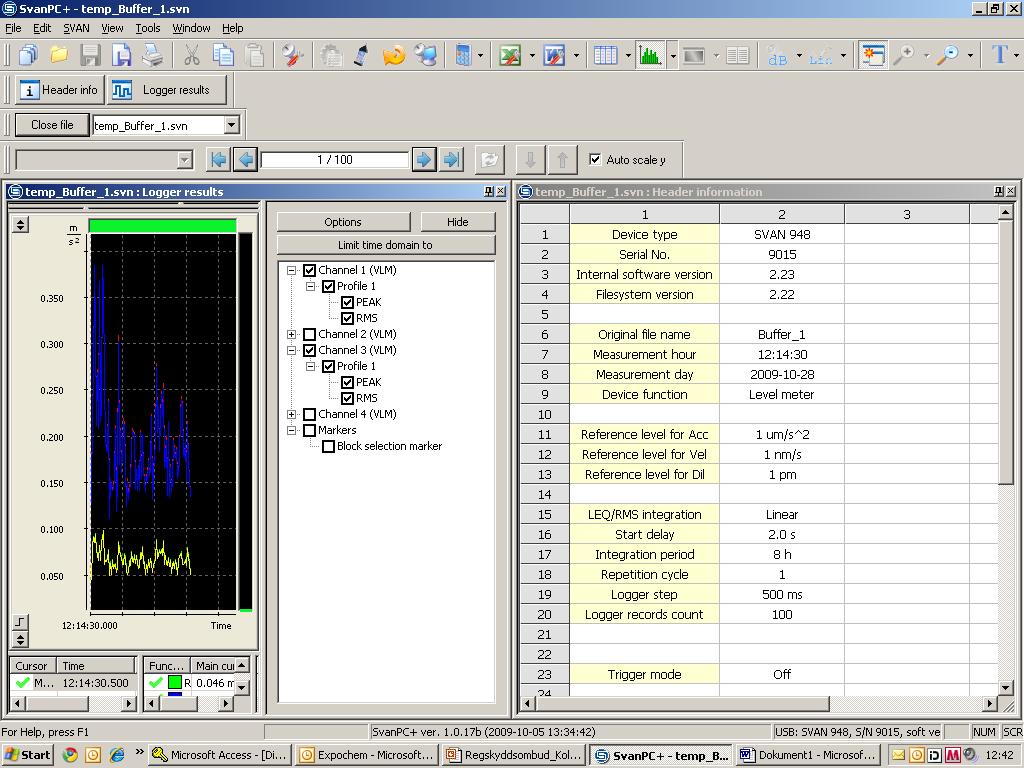
Task: Click the Export to Excel icon
Action: [x=510, y=56]
